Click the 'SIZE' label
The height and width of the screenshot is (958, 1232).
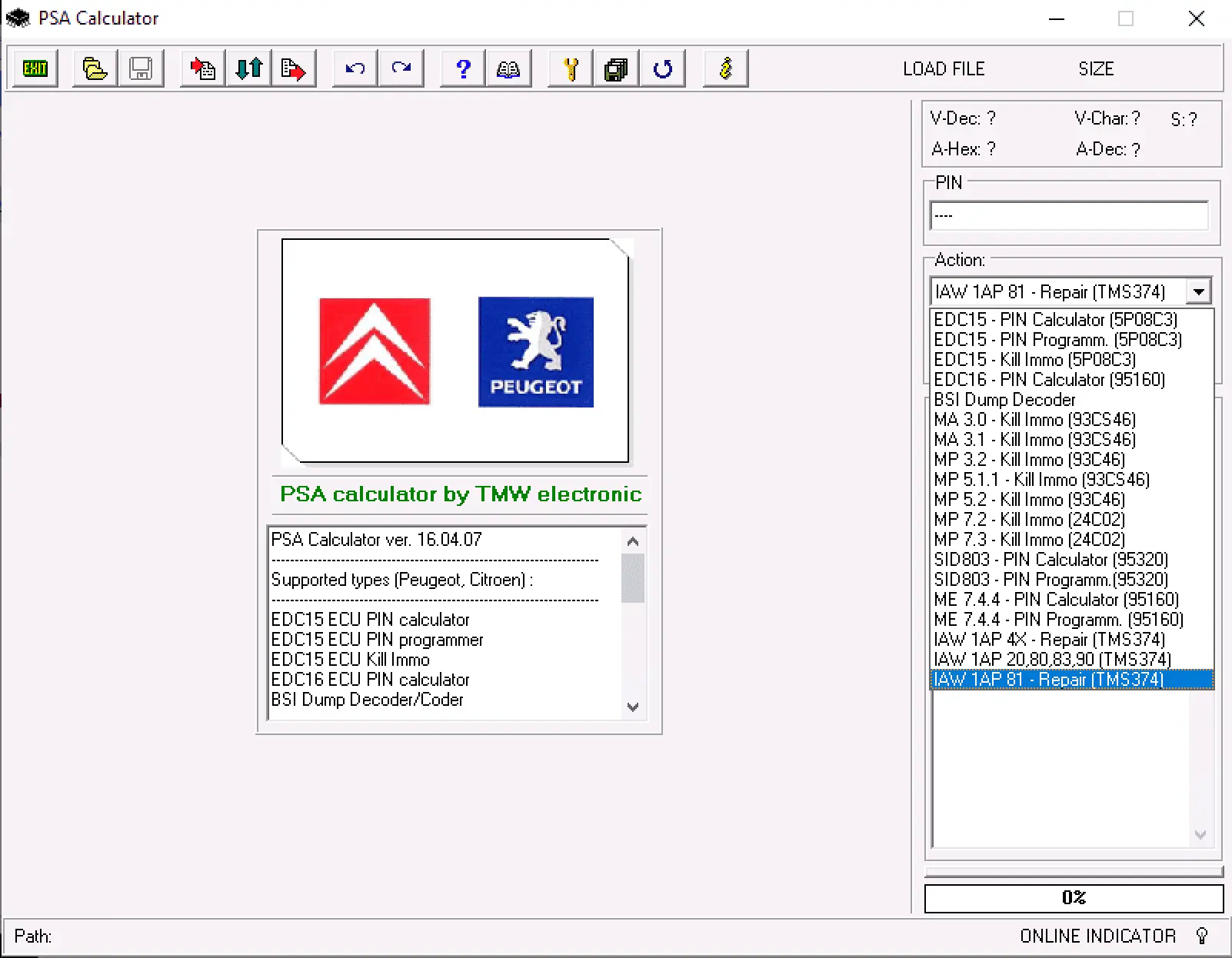(1096, 69)
